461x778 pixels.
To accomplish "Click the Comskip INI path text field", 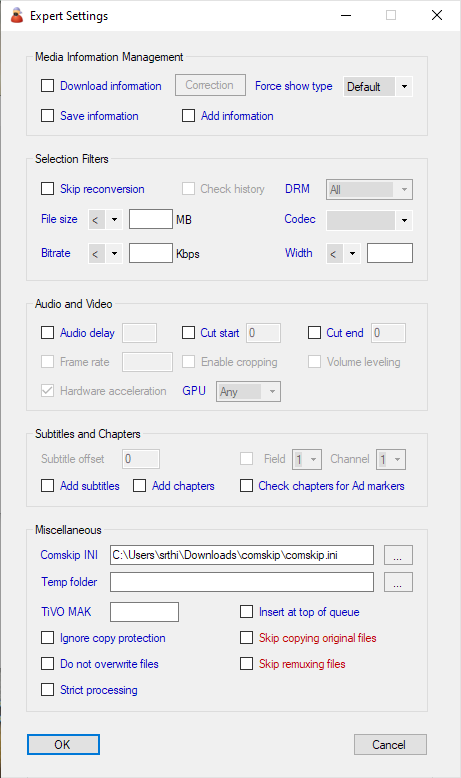I will (242, 555).
